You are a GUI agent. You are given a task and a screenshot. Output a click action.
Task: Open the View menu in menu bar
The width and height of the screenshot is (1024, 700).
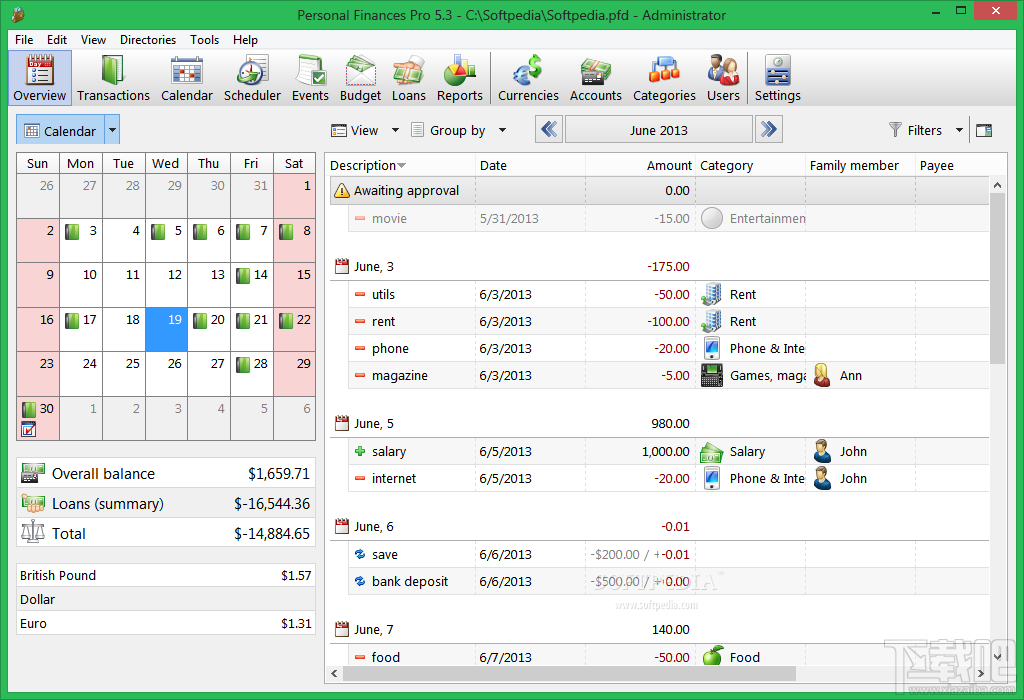[93, 40]
